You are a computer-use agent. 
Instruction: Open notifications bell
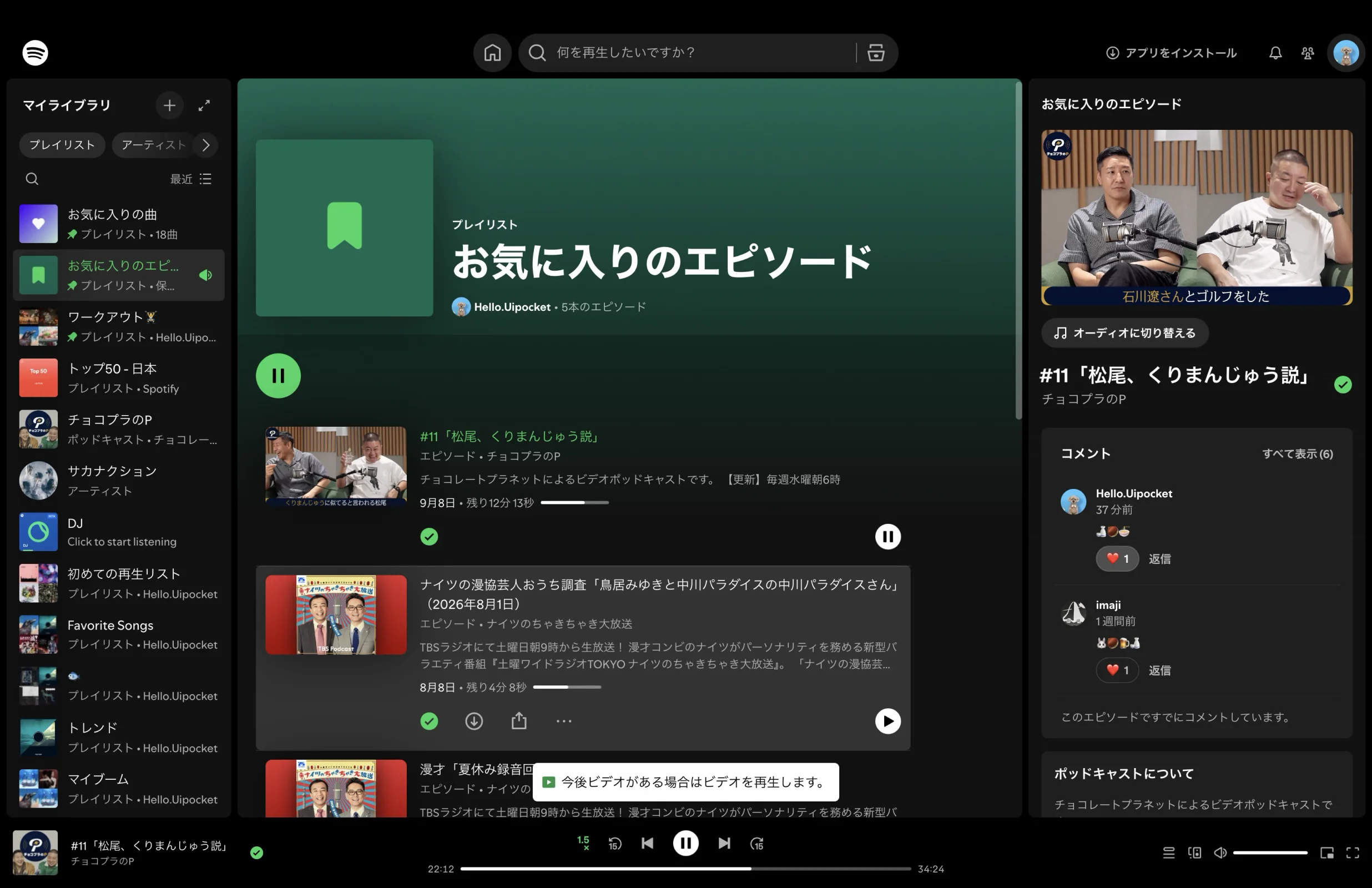pos(1275,53)
